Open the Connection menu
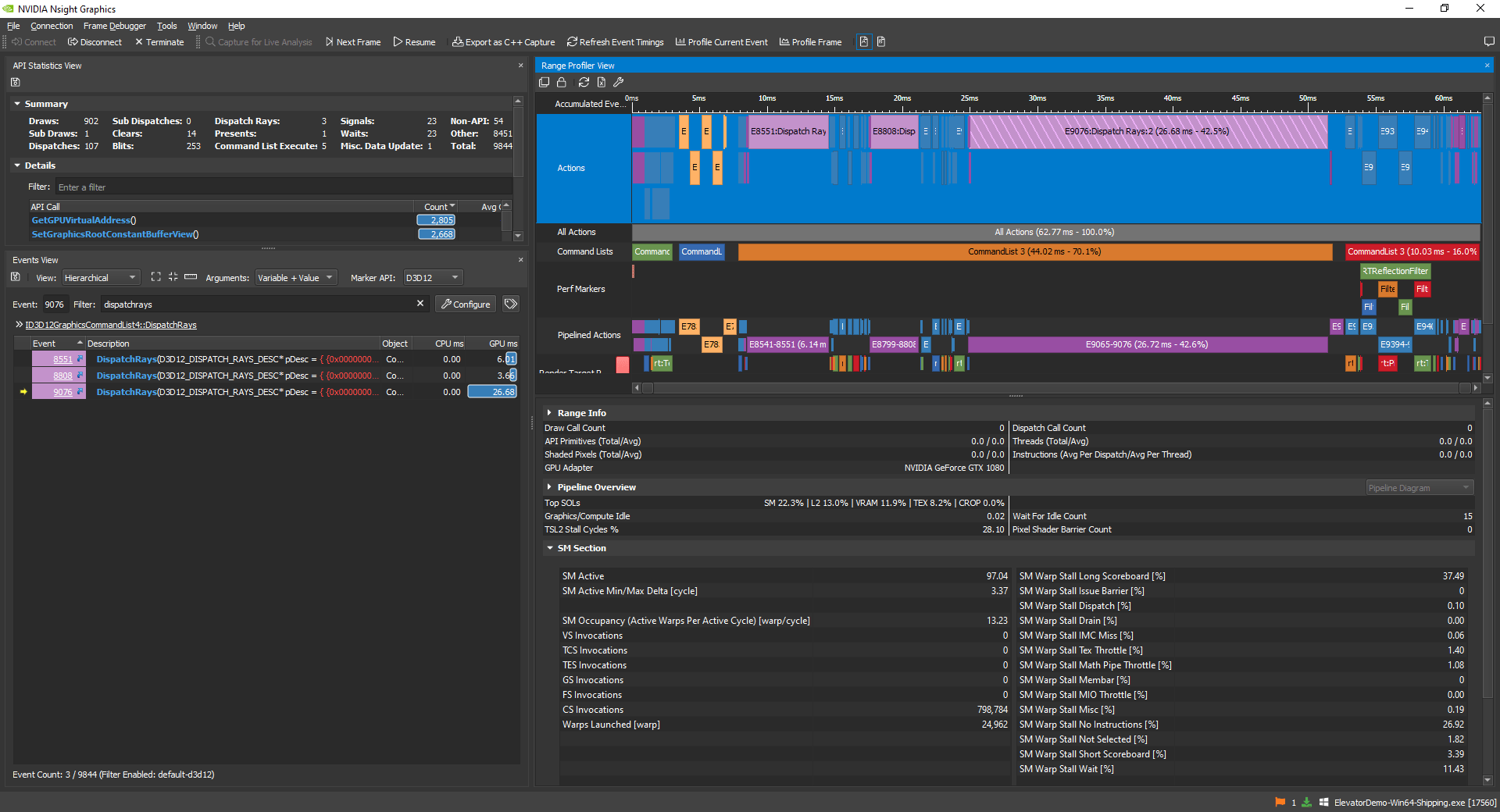Image resolution: width=1500 pixels, height=812 pixels. (x=52, y=26)
